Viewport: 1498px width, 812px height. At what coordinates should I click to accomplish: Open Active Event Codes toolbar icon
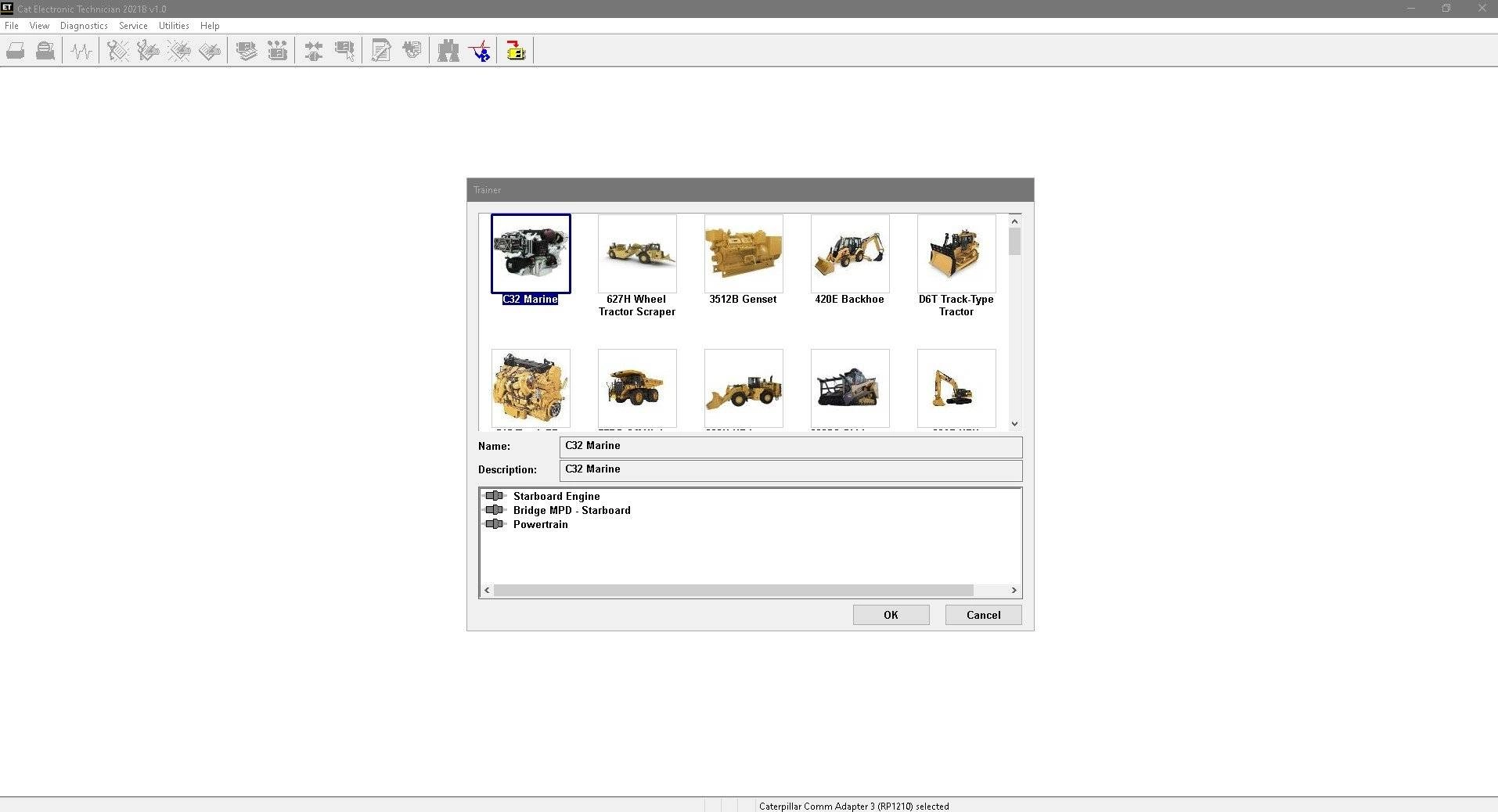pos(179,52)
